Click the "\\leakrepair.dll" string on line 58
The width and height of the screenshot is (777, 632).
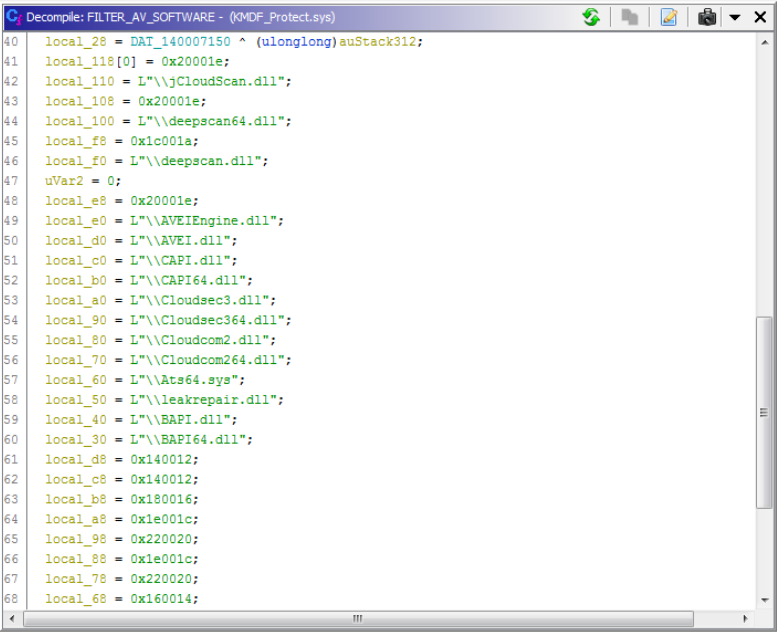tap(211, 400)
